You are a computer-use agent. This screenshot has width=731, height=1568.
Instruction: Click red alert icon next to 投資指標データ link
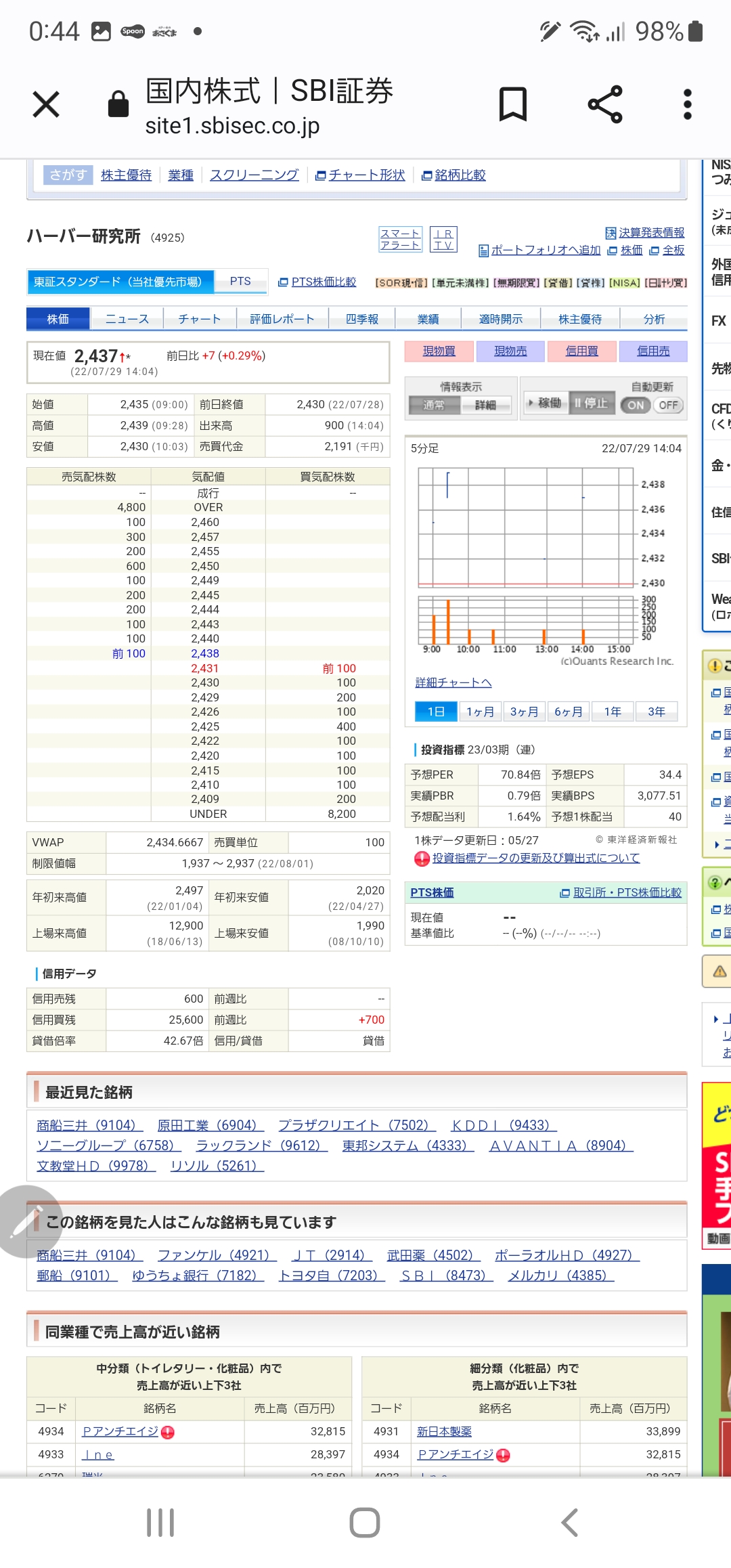[422, 858]
